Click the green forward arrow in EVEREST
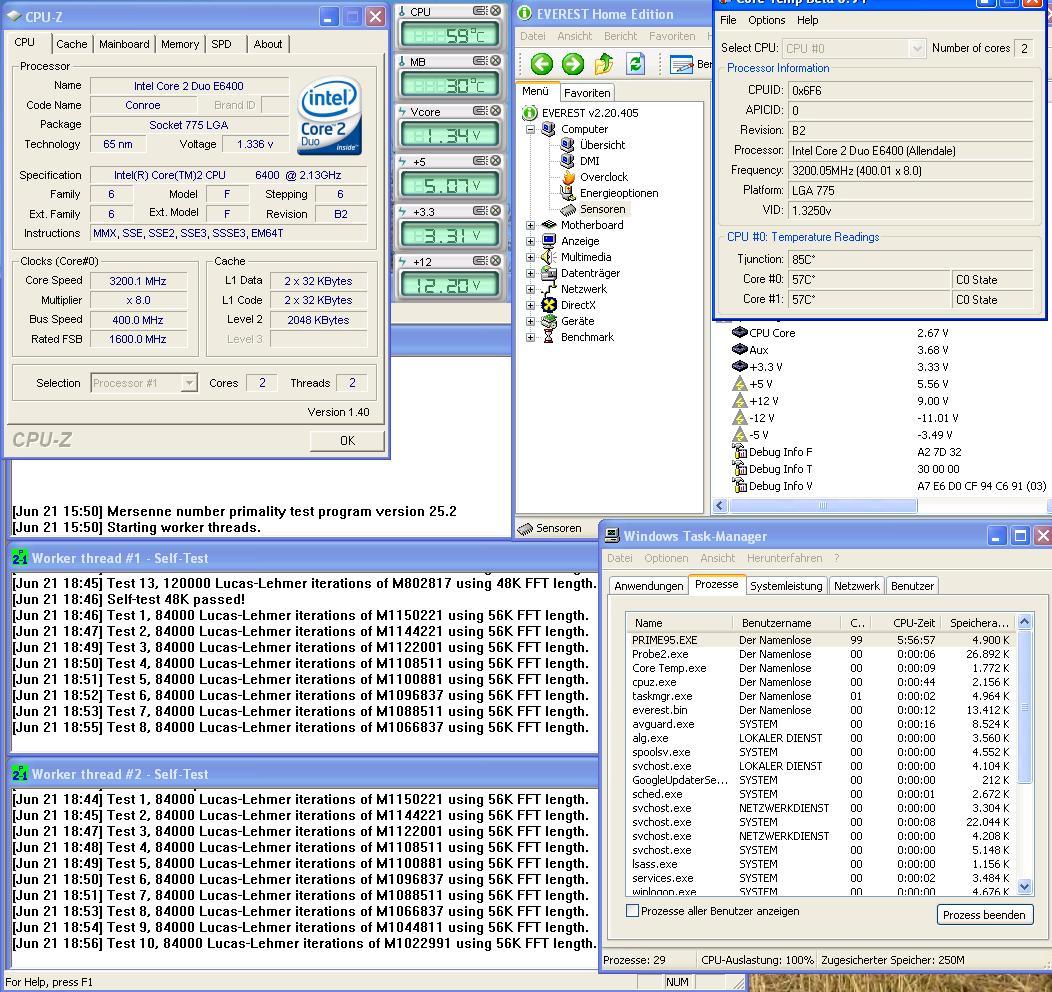This screenshot has height=992, width=1052. [573, 65]
